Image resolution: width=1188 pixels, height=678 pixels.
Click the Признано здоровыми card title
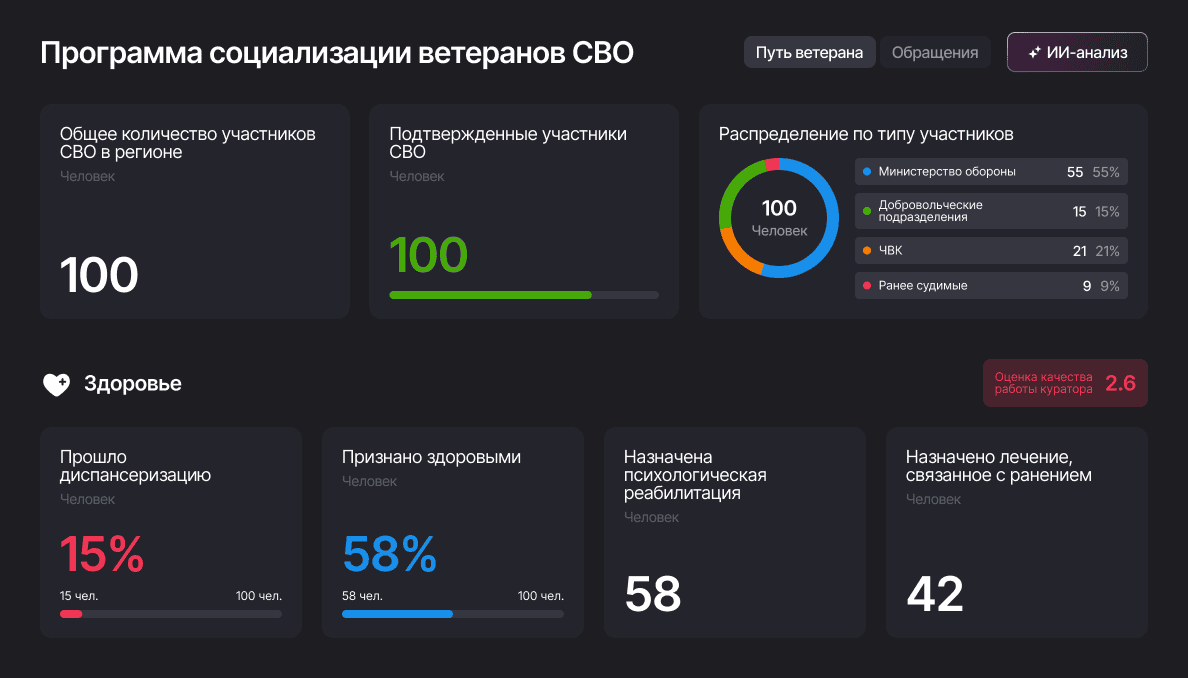click(x=431, y=457)
